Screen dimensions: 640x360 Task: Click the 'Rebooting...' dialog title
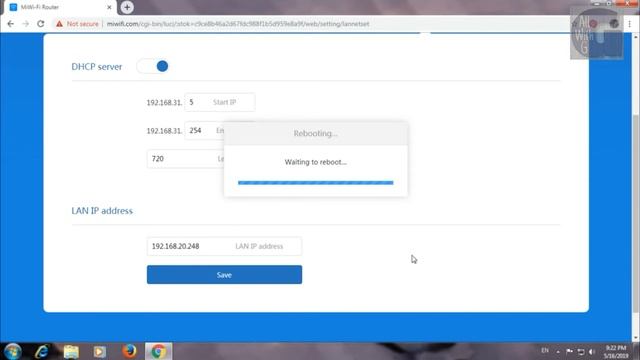[x=316, y=133]
